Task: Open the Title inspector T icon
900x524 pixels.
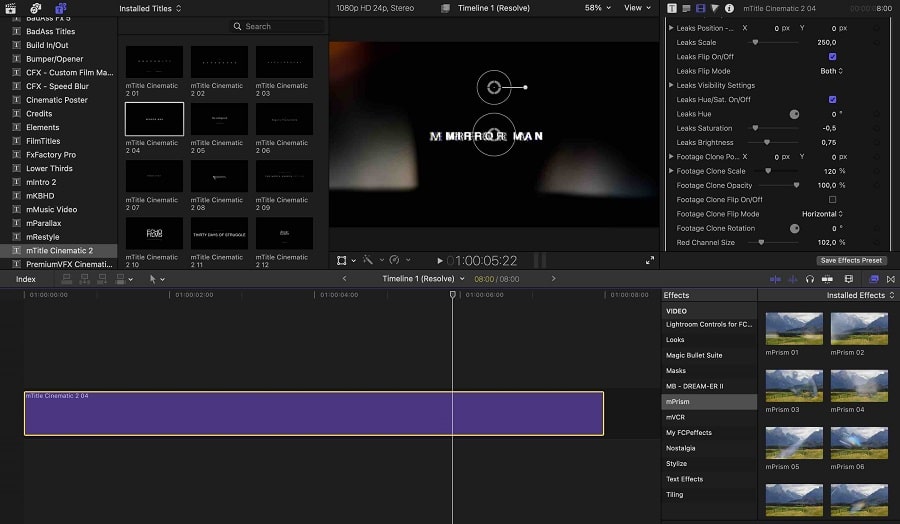Action: [672, 8]
